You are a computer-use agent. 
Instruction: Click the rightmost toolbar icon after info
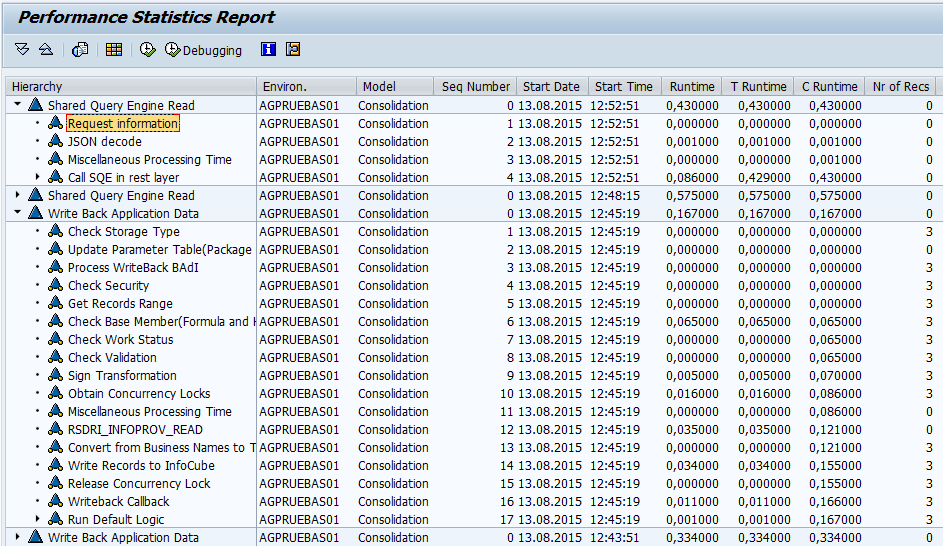point(293,49)
